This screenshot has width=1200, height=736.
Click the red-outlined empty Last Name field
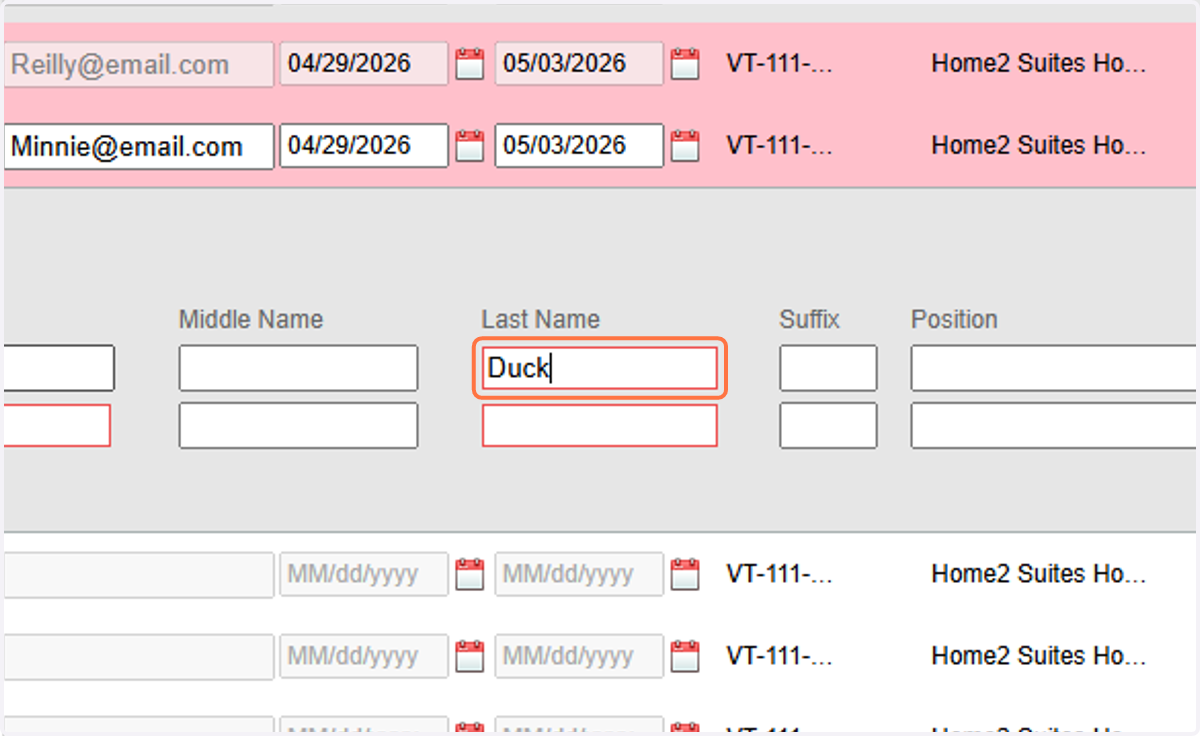click(600, 425)
